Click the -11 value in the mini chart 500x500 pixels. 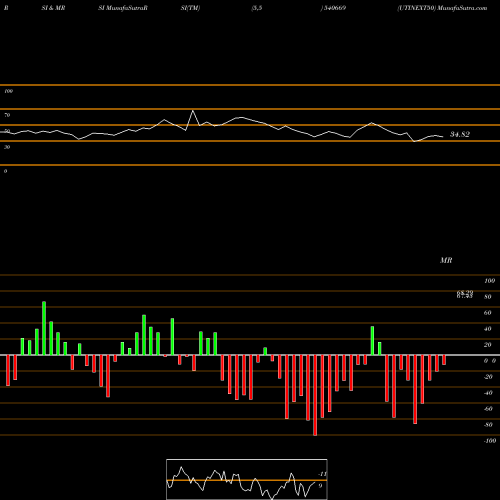point(322,474)
